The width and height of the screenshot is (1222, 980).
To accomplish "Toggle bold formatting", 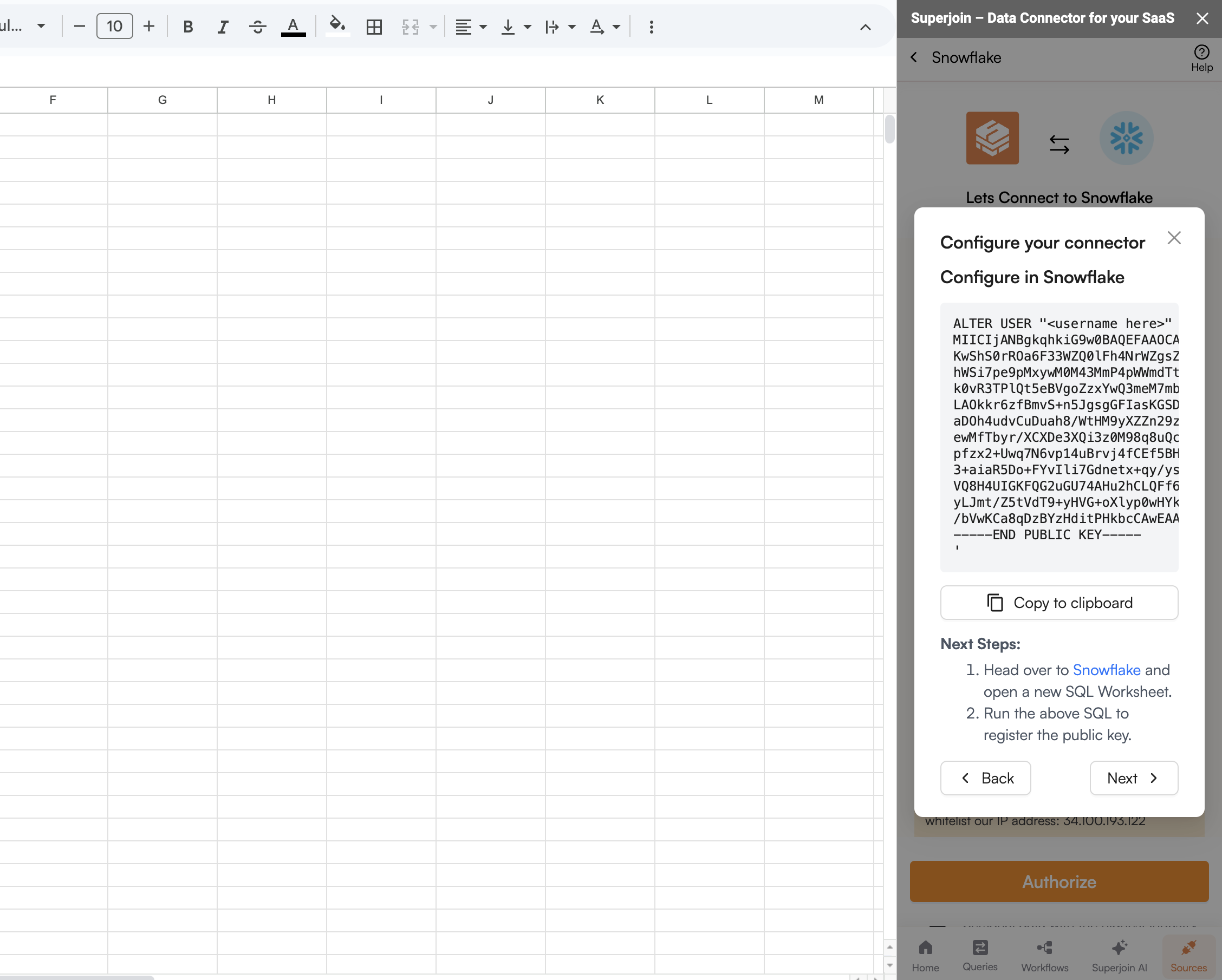I will pos(188,27).
